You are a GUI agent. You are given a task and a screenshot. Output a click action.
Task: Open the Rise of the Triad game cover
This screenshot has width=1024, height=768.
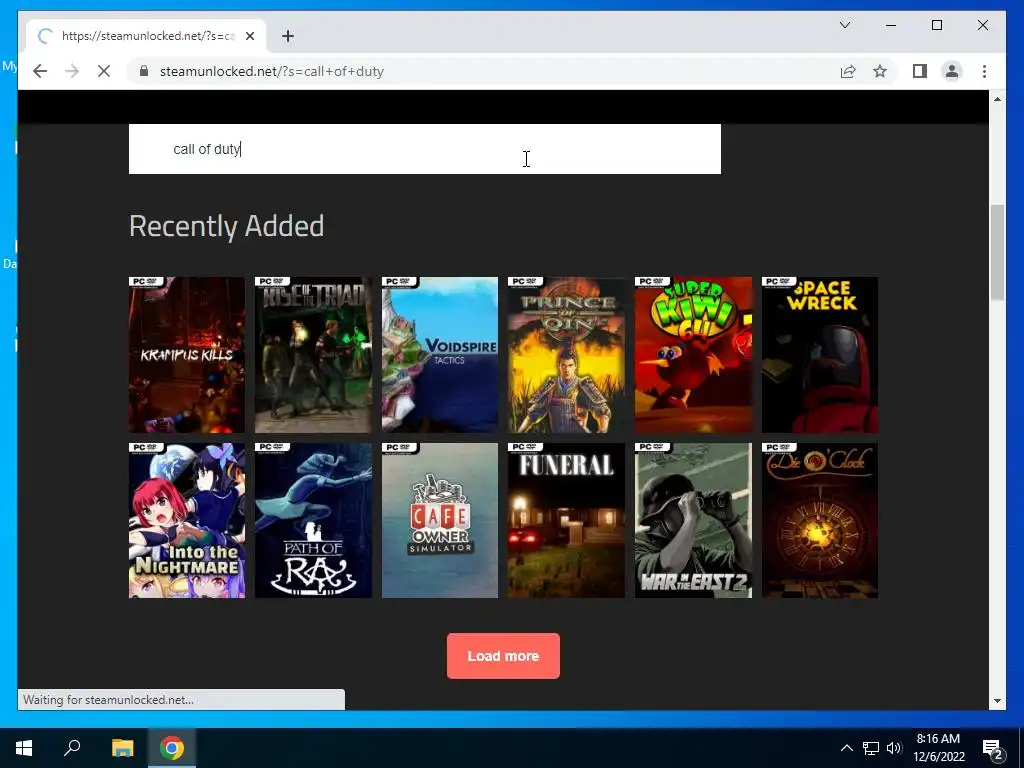(313, 355)
